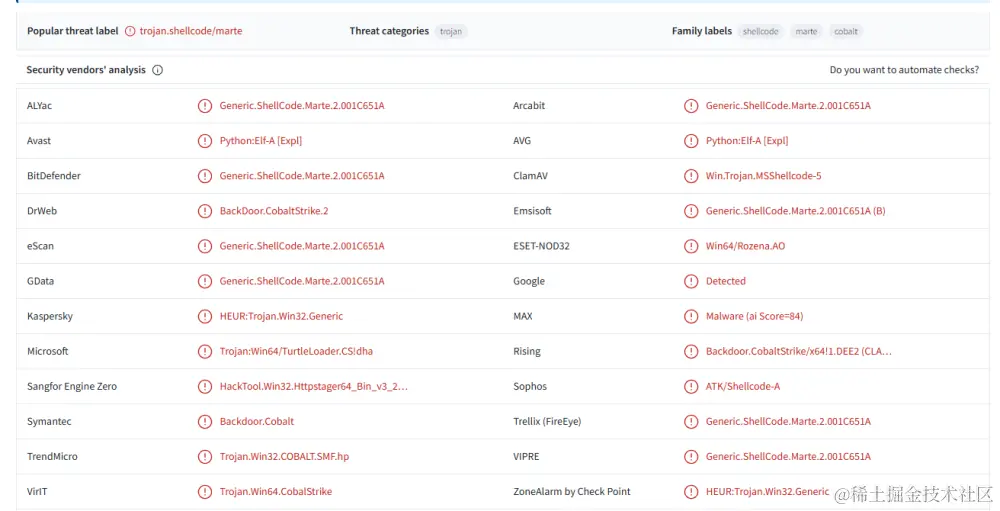Click MAX's Malware (ai Score=84) result
The width and height of the screenshot is (1000, 511).
pos(754,316)
